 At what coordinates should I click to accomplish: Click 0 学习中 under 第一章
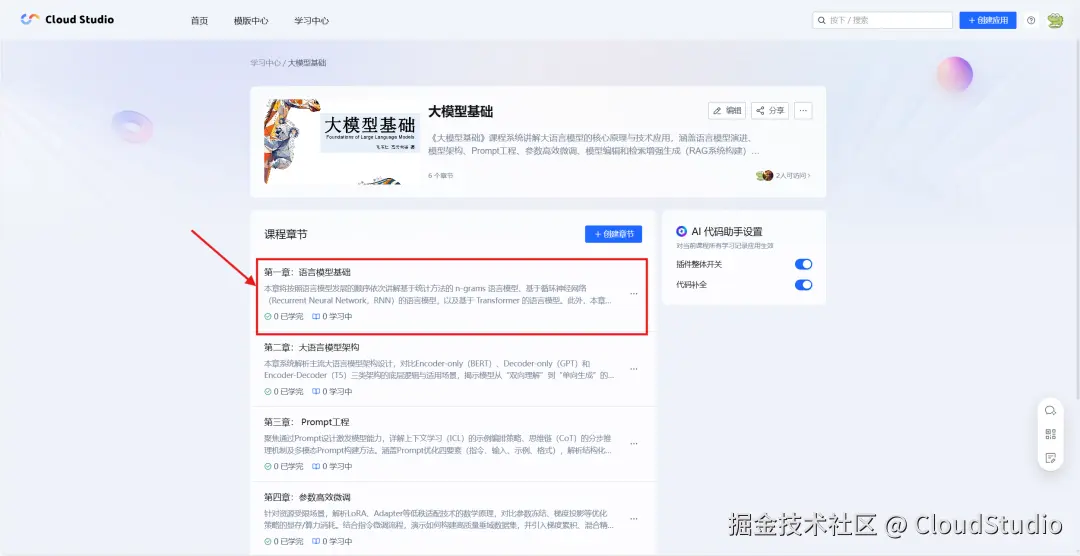332,317
